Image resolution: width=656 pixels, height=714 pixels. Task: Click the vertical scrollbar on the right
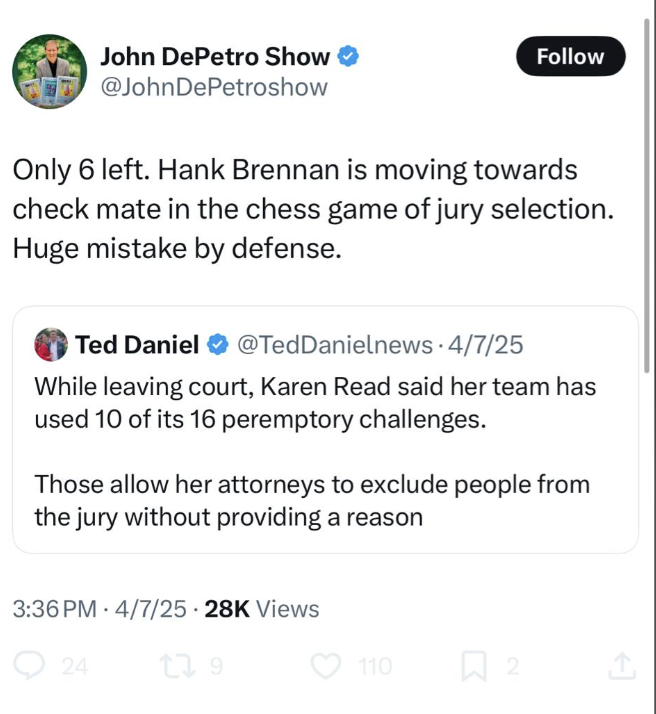click(649, 200)
